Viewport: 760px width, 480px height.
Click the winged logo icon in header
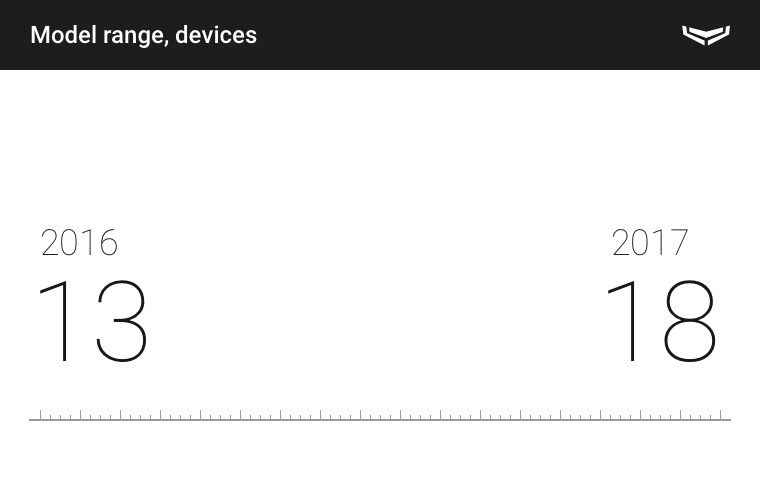point(706,35)
